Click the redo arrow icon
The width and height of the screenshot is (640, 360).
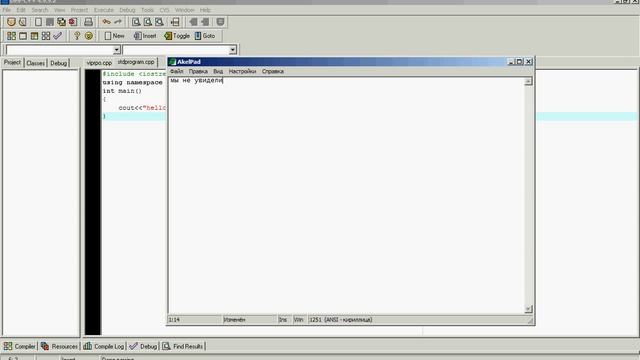[118, 22]
